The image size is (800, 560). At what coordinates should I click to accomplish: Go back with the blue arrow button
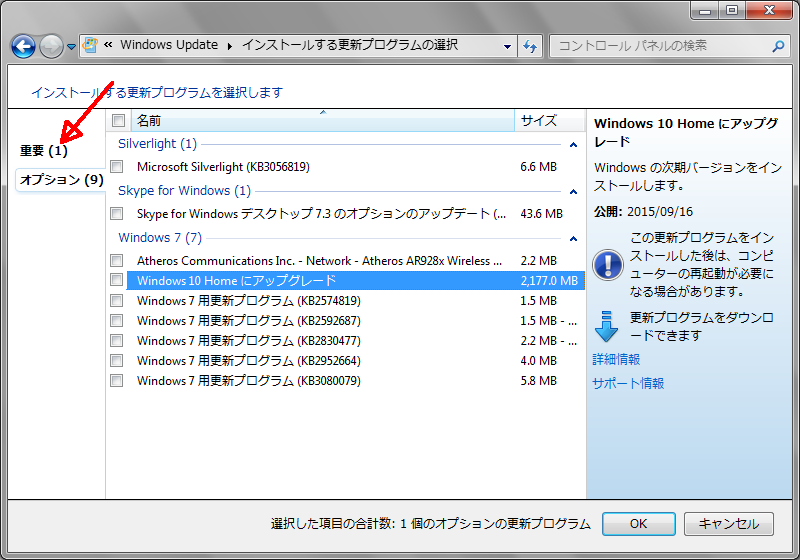pyautogui.click(x=23, y=46)
